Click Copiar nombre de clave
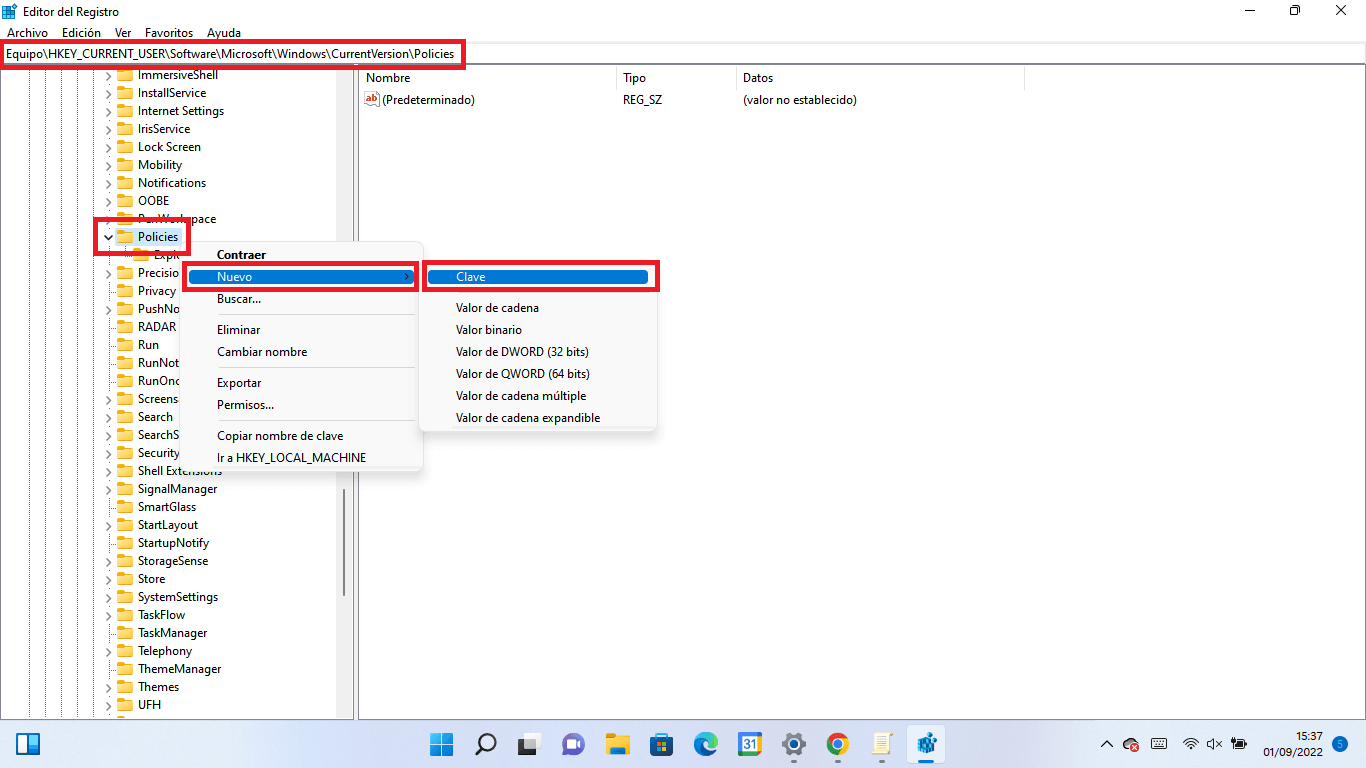The width and height of the screenshot is (1366, 768). (x=280, y=436)
